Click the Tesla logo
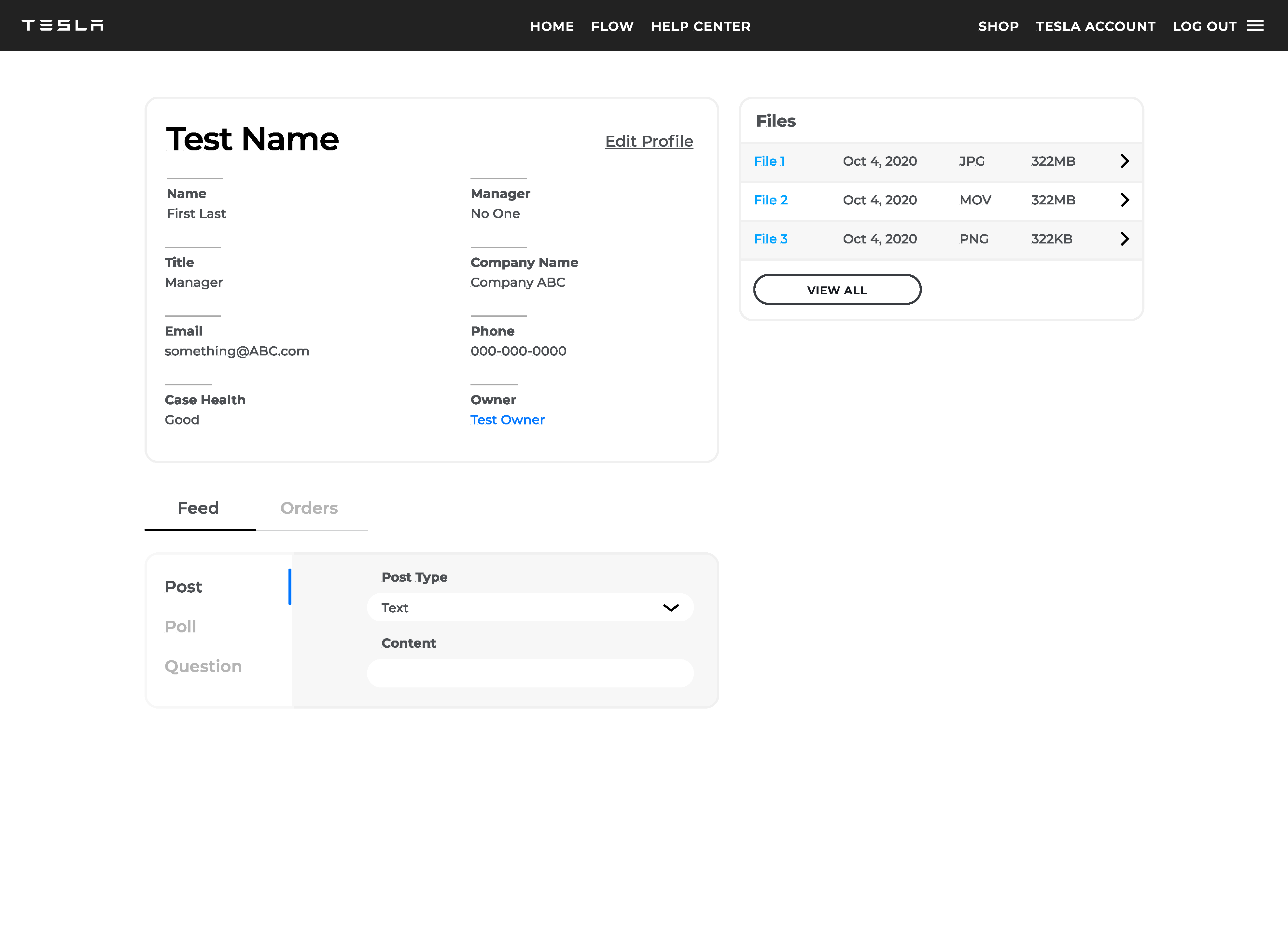The image size is (1288, 926). [63, 25]
